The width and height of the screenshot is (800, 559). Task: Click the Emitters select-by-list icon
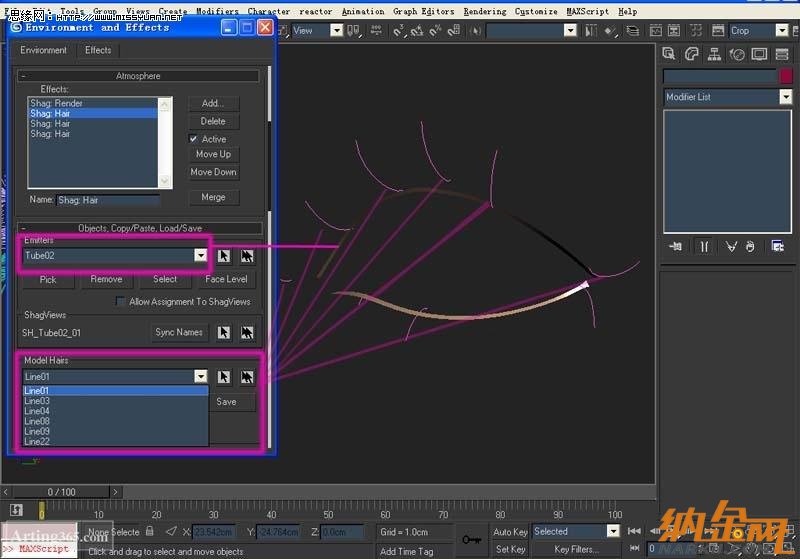click(247, 256)
